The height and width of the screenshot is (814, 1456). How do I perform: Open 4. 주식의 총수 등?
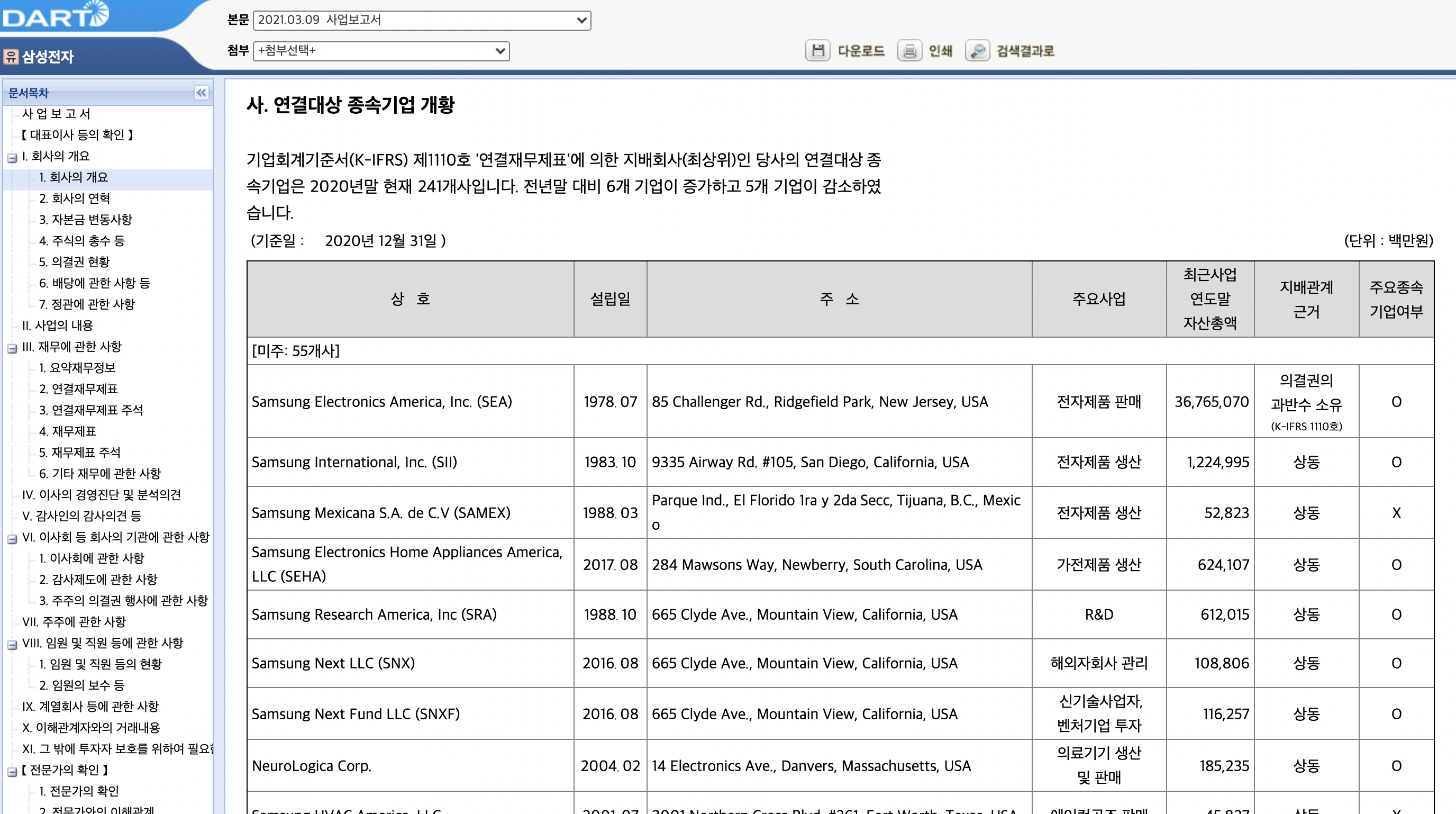click(x=82, y=241)
